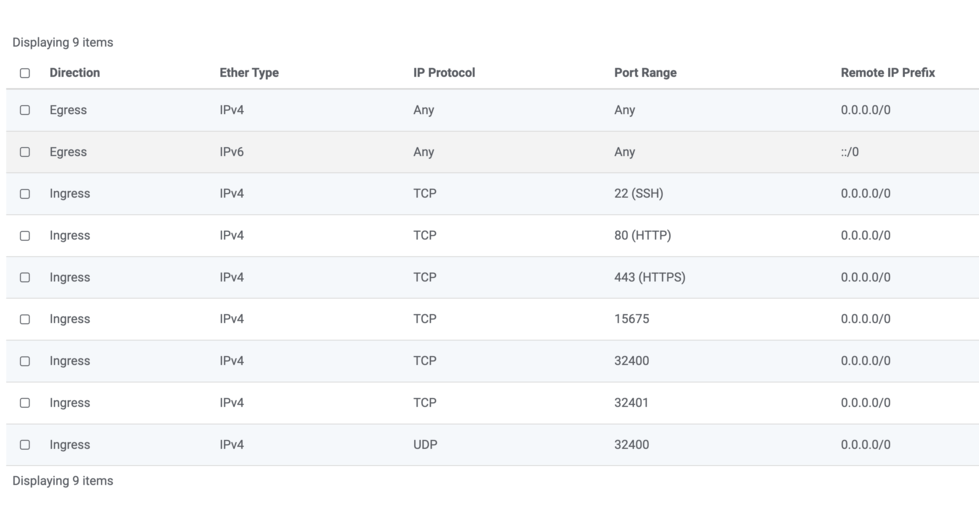979x511 pixels.
Task: Toggle the 443 (HTTPS) rule checkbox
Action: point(25,278)
